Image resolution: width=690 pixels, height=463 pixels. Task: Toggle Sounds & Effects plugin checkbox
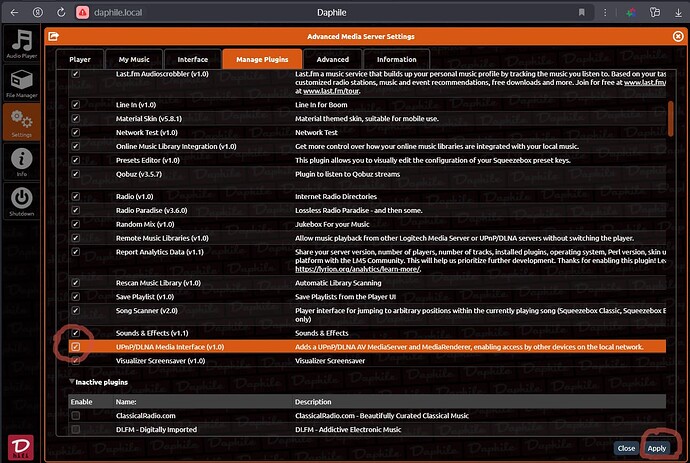76,333
